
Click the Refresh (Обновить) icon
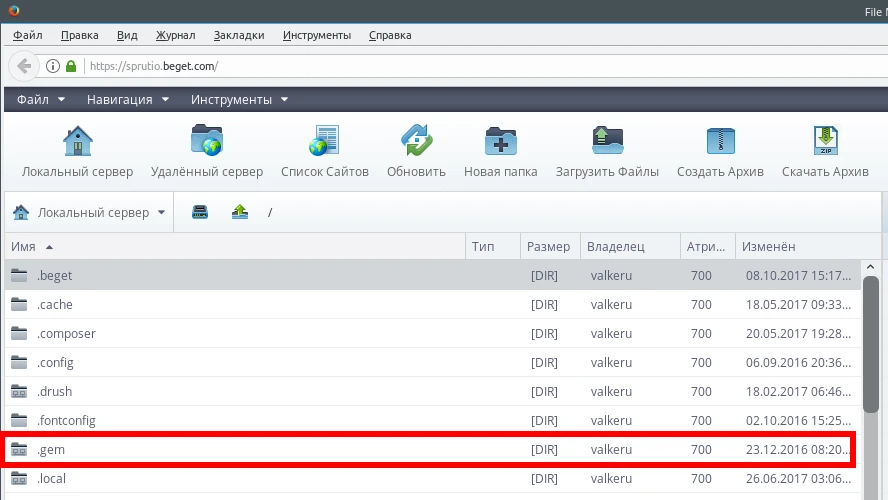click(416, 141)
